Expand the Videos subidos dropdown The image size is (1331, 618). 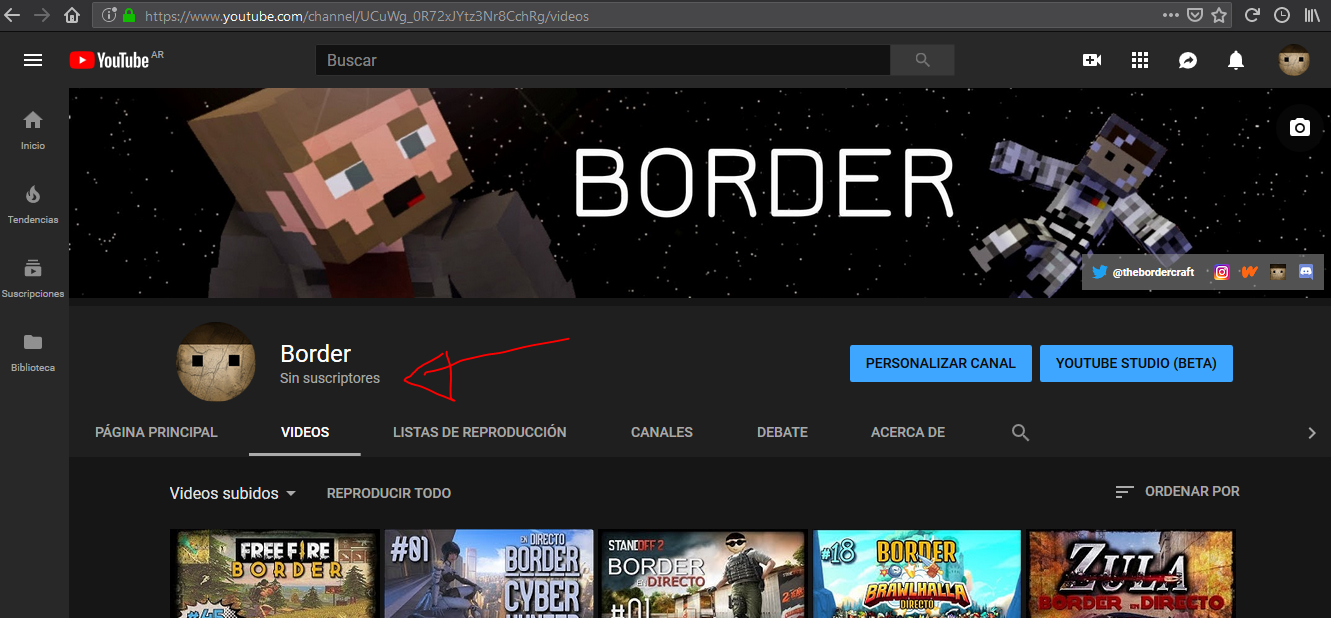233,493
